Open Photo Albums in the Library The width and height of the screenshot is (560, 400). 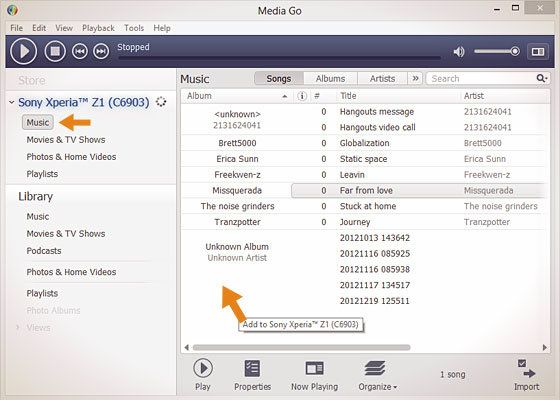[53, 310]
